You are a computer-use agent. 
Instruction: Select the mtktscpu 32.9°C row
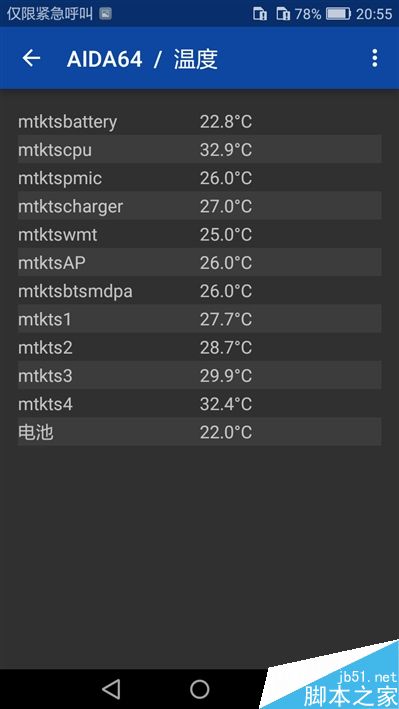[200, 149]
